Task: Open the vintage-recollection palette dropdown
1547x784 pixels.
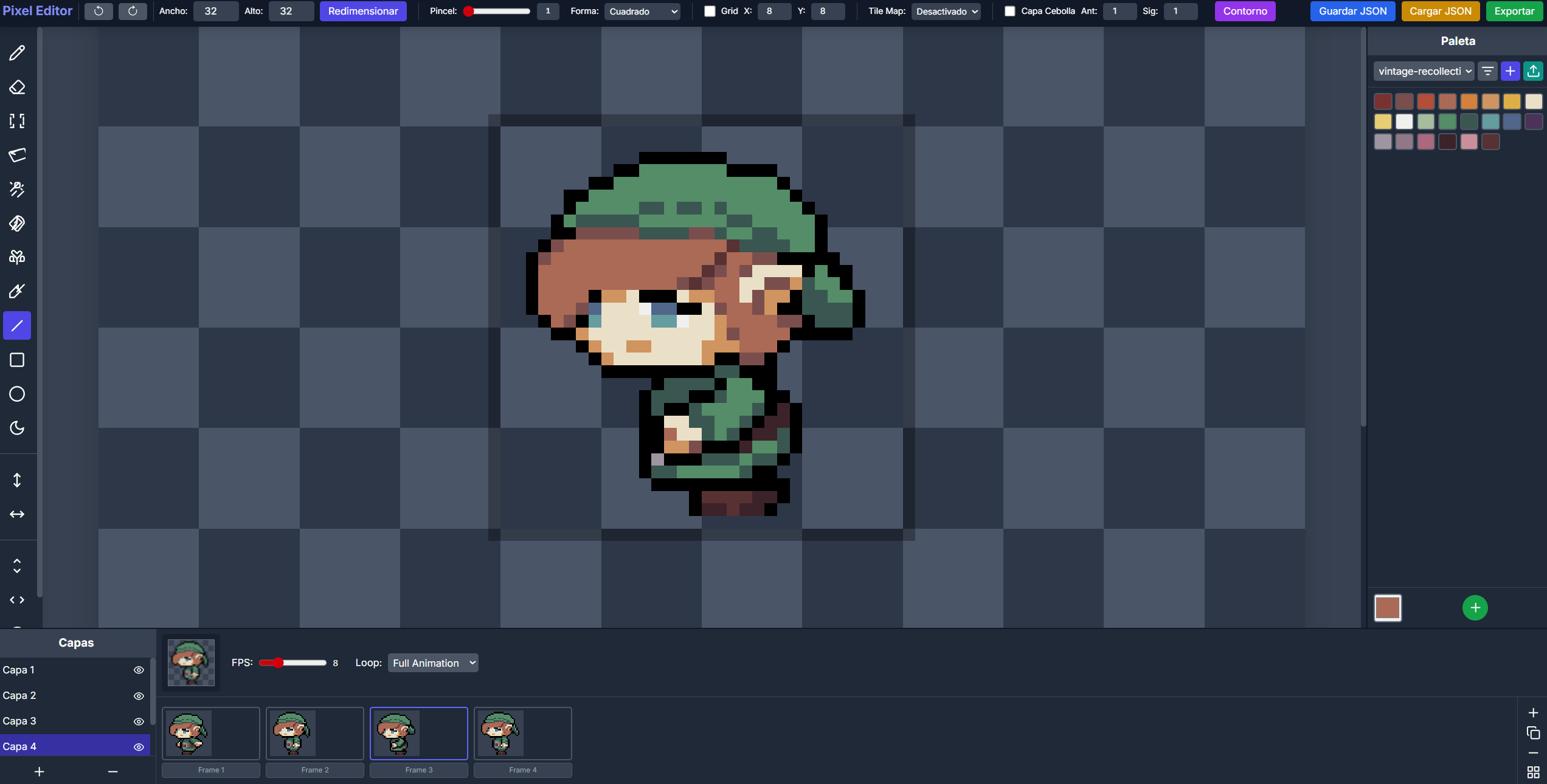Action: coord(1424,71)
